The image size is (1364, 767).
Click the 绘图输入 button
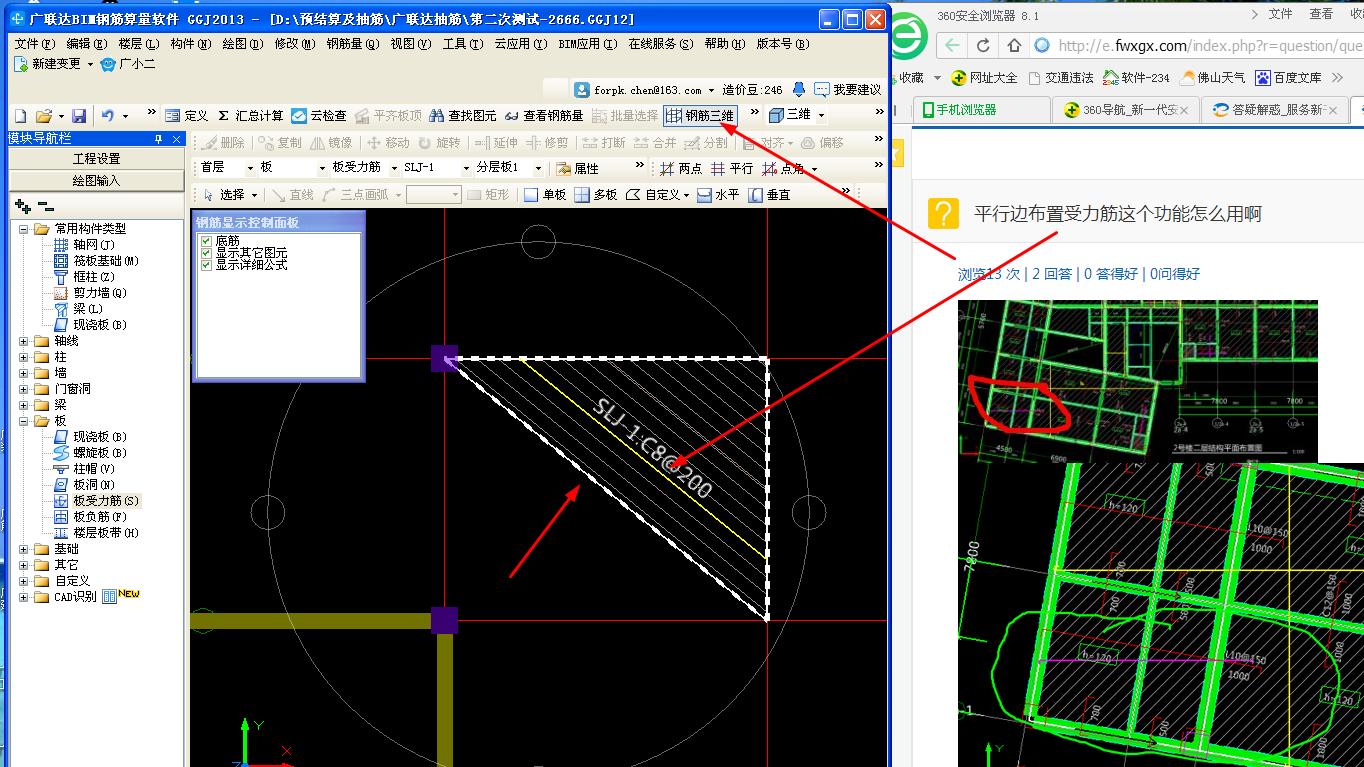96,181
